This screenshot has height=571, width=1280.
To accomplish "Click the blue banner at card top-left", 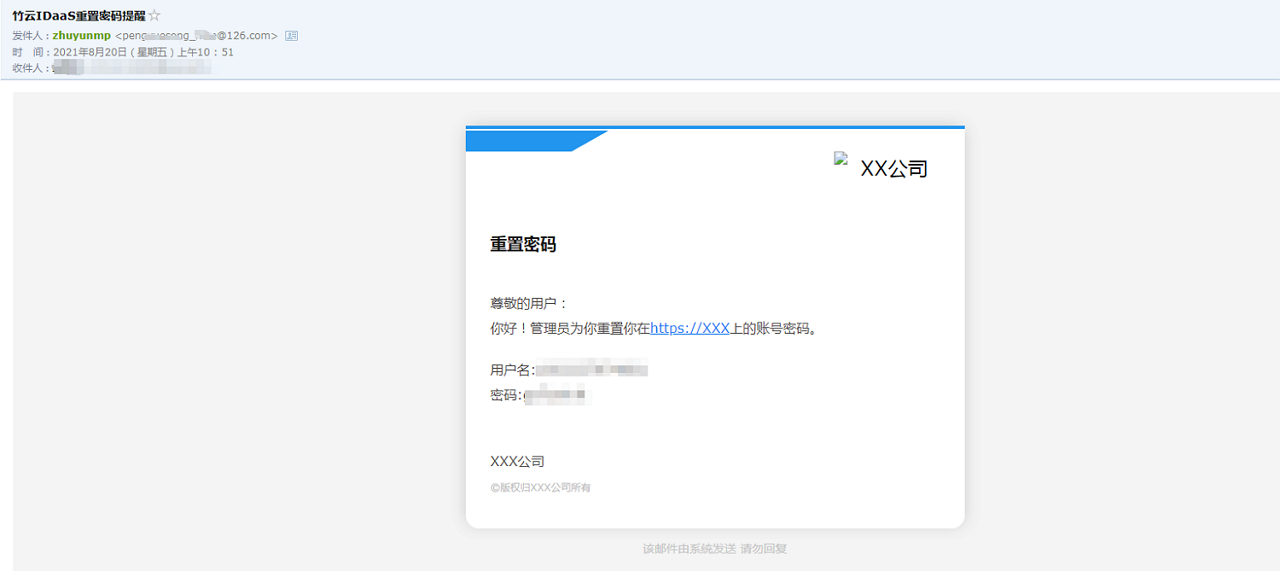I will (x=537, y=141).
